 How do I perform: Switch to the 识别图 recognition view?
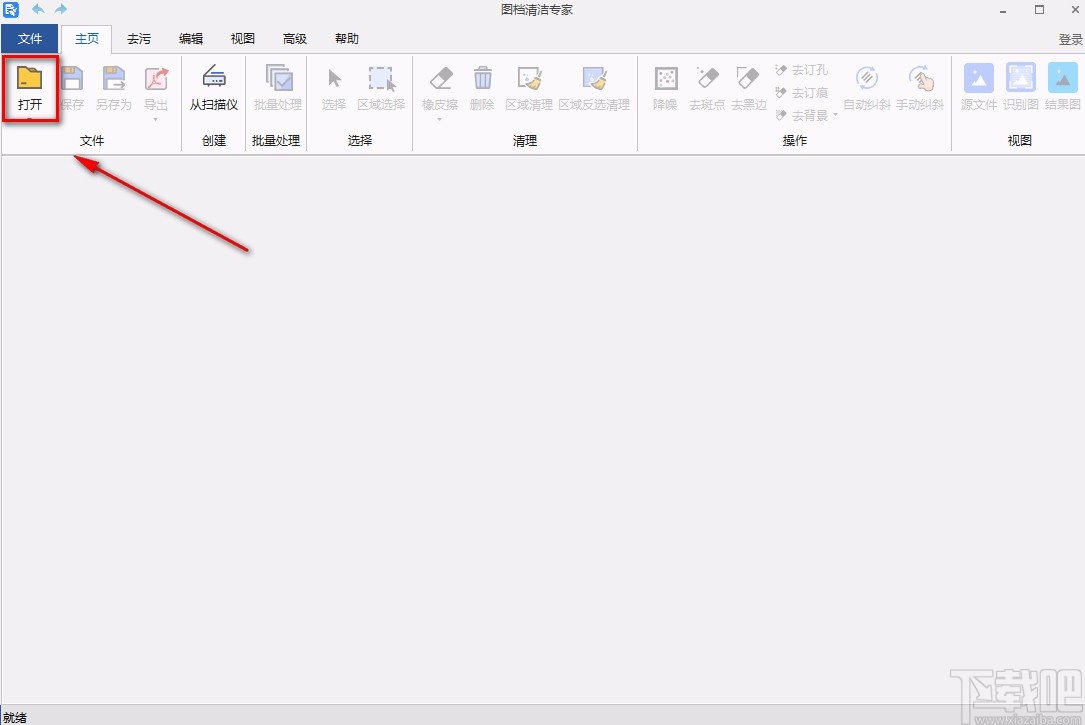pos(1021,79)
